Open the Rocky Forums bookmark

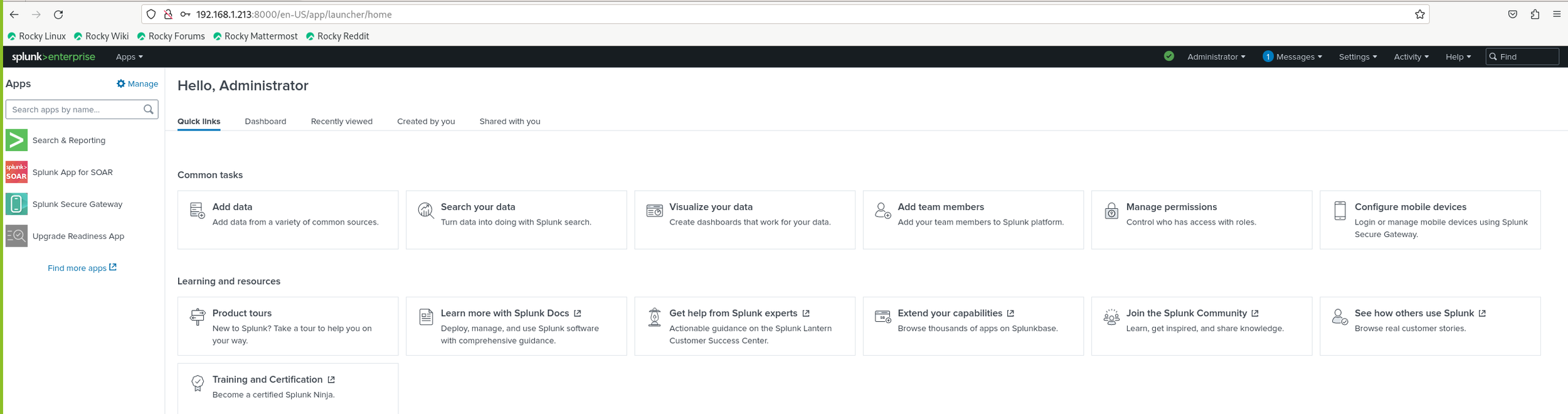click(x=171, y=36)
